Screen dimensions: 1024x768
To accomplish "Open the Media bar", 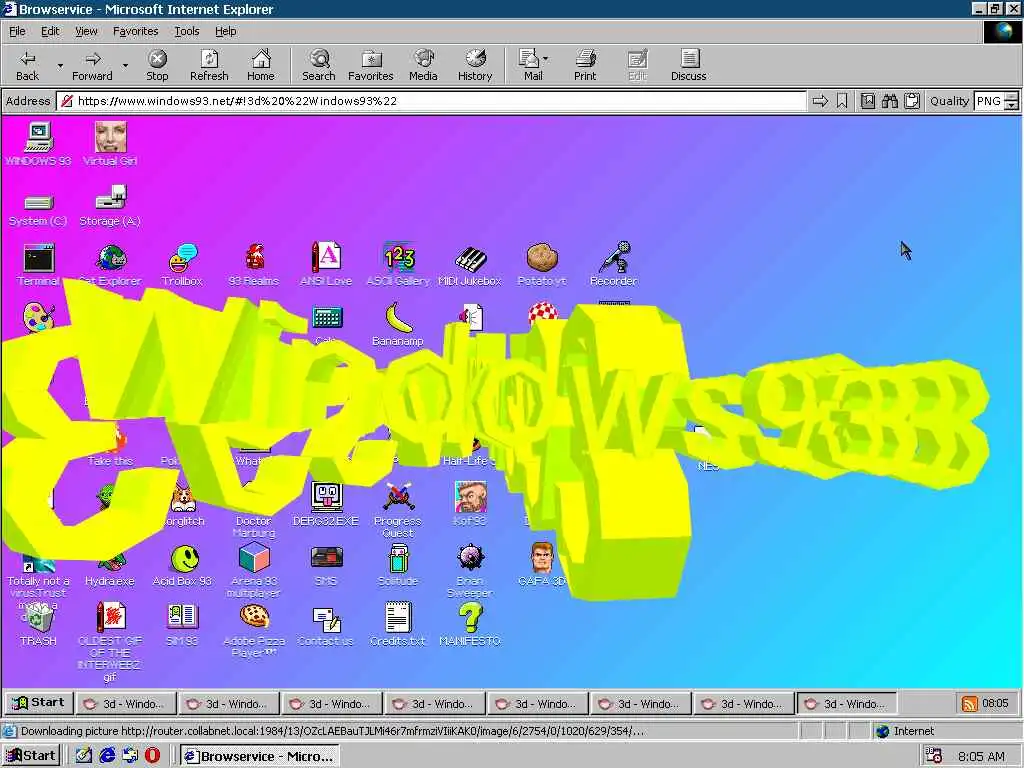I will click(423, 65).
